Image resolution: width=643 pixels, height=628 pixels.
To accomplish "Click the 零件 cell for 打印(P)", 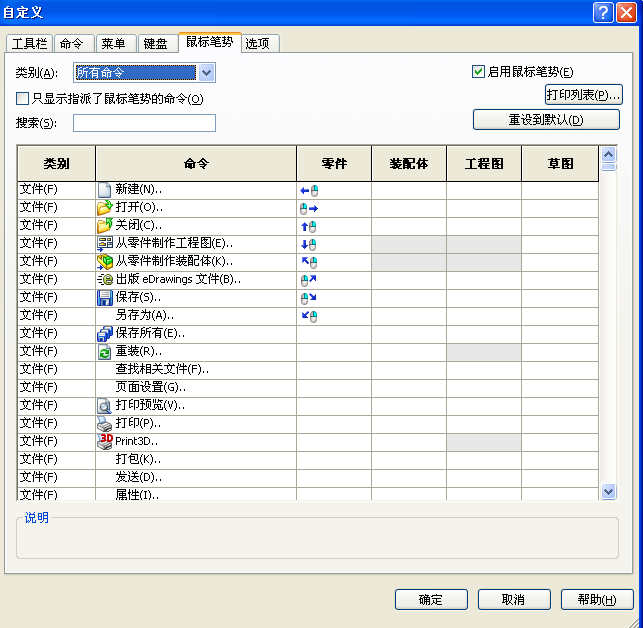I will click(x=334, y=424).
